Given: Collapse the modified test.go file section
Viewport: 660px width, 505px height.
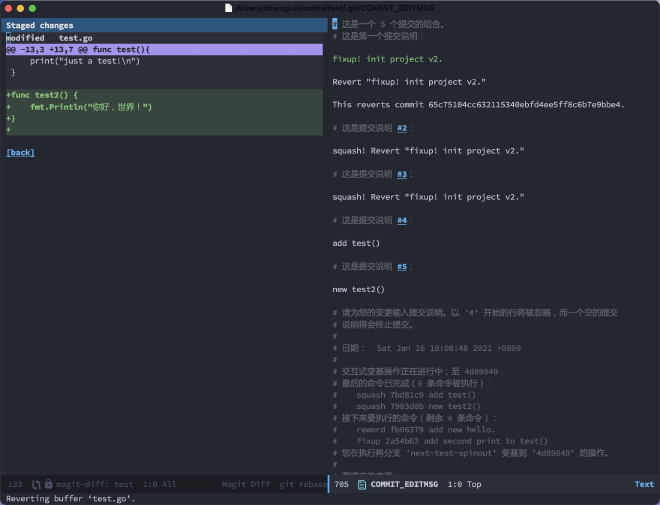Looking at the screenshot, I should tap(50, 38).
